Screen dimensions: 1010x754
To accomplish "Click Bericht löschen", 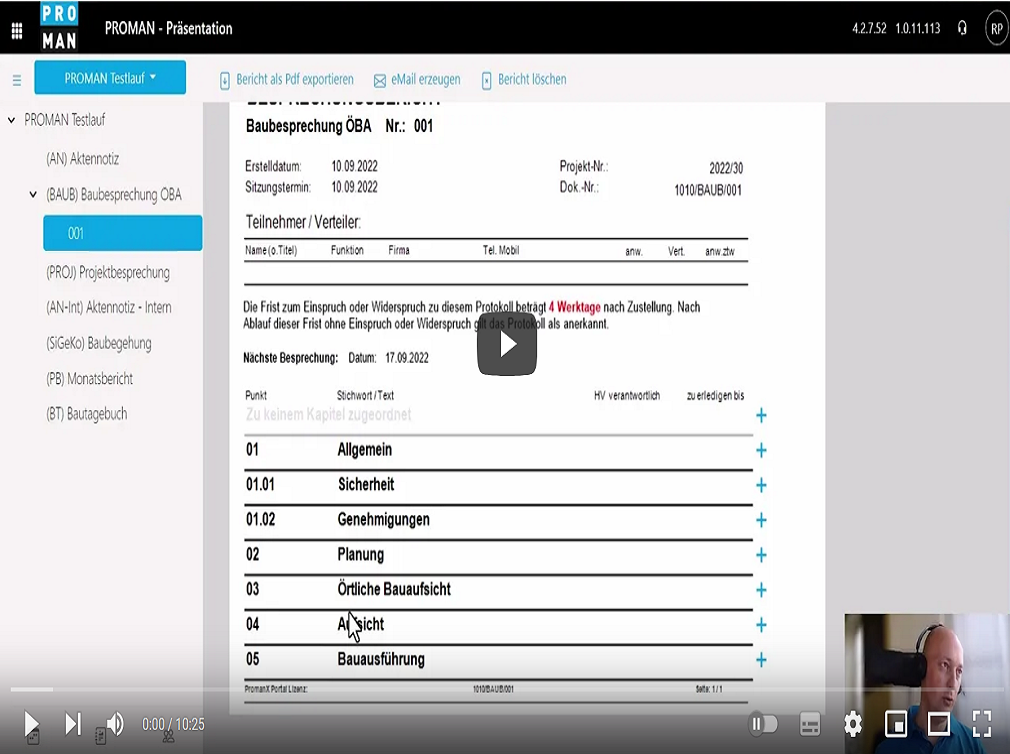I will click(x=524, y=80).
